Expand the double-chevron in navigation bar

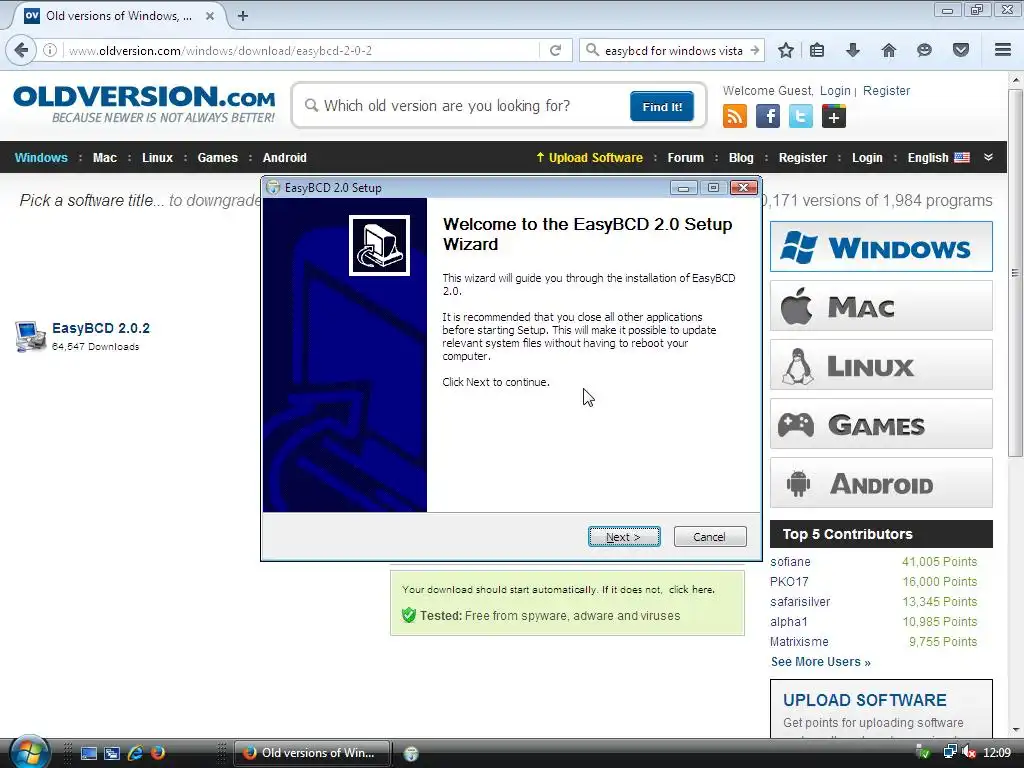(x=988, y=157)
